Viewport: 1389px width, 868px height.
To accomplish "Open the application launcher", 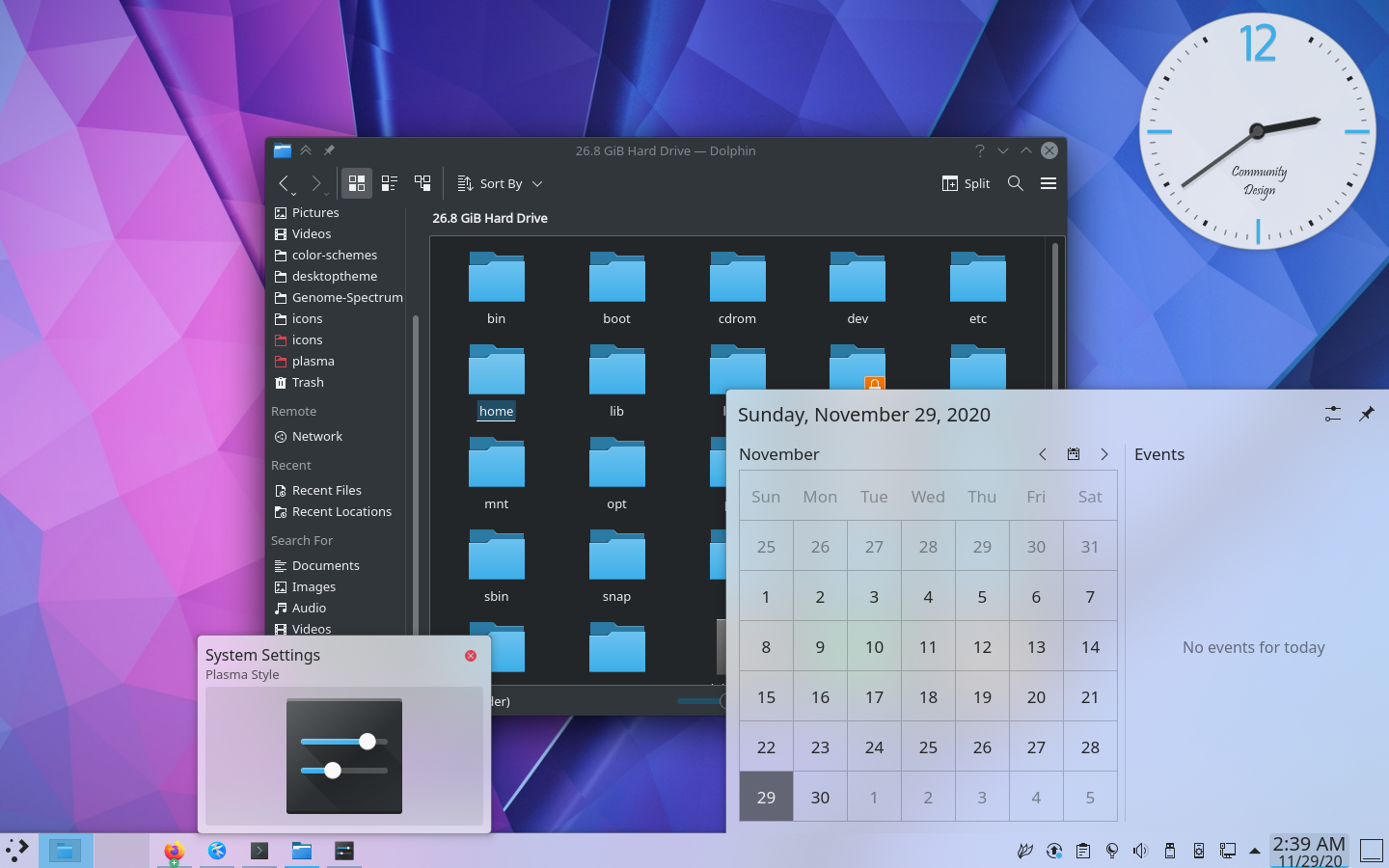I will (17, 851).
